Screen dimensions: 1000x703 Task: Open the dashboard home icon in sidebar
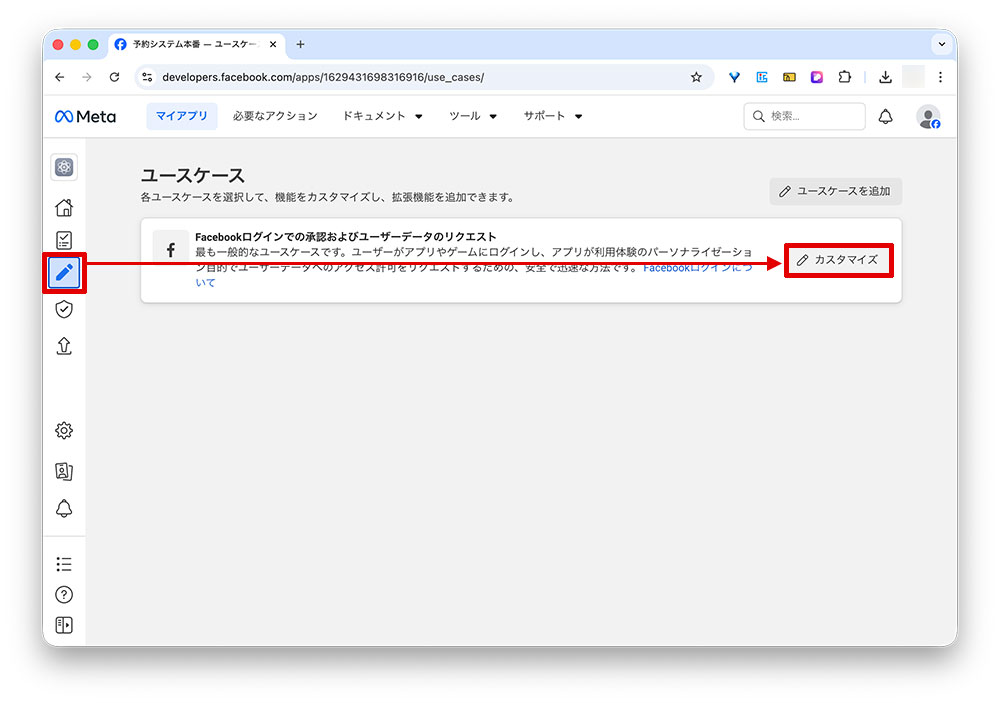64,207
